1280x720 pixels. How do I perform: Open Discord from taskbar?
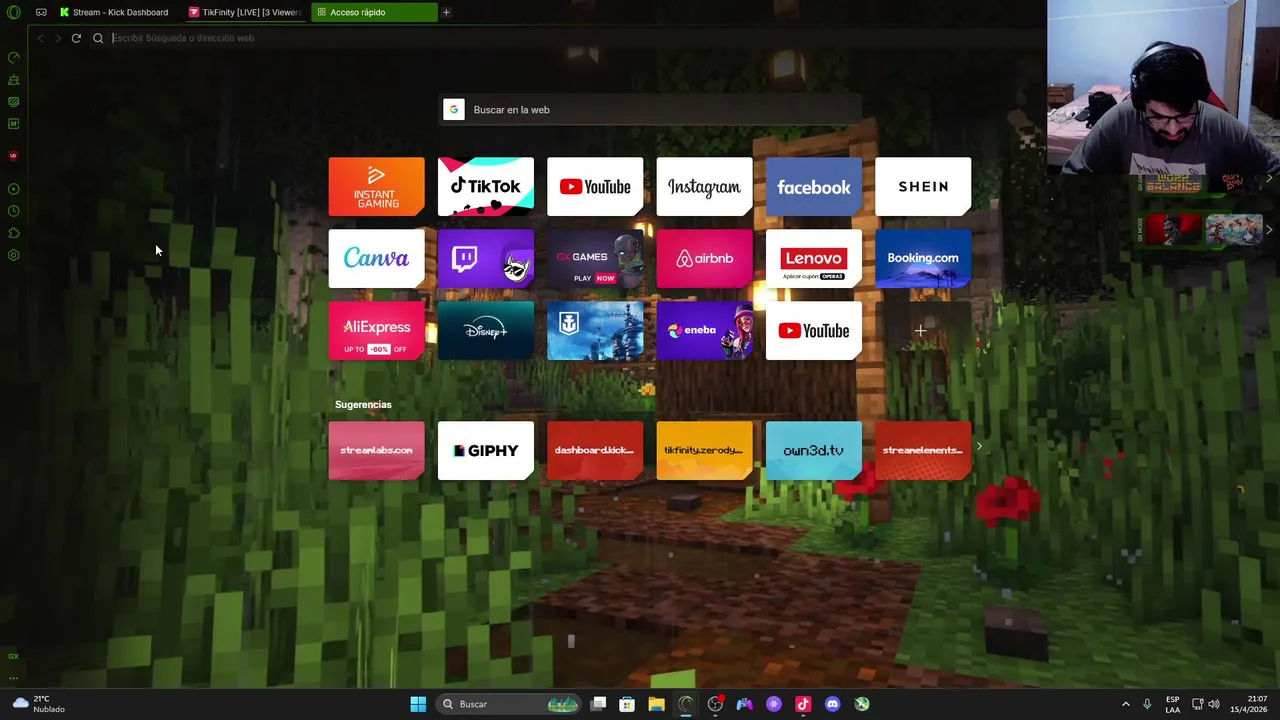click(x=832, y=704)
